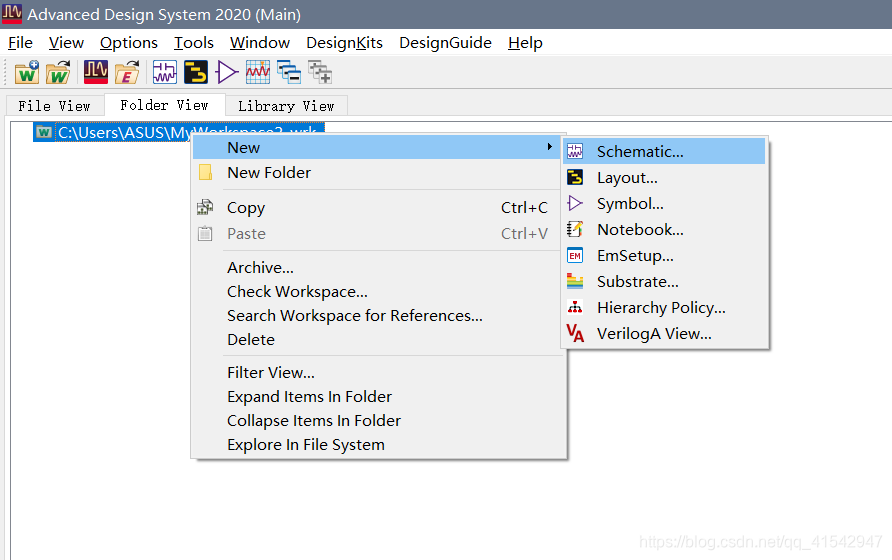Click the ADS Main window toolbar icon

coord(96,72)
